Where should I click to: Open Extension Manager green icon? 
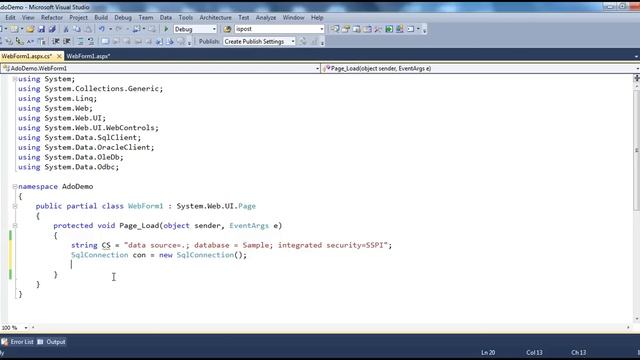point(389,29)
